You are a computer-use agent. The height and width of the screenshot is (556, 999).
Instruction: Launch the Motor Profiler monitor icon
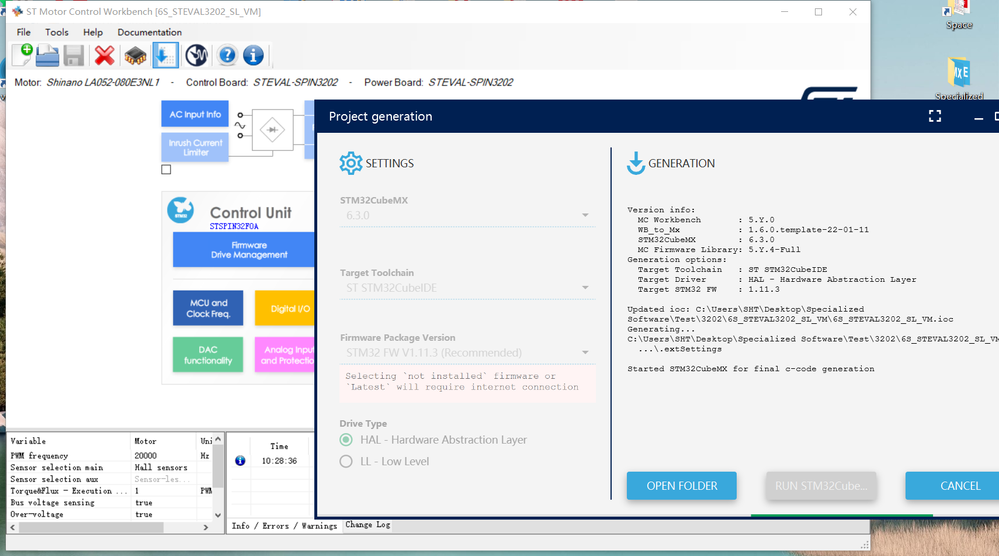(x=196, y=55)
